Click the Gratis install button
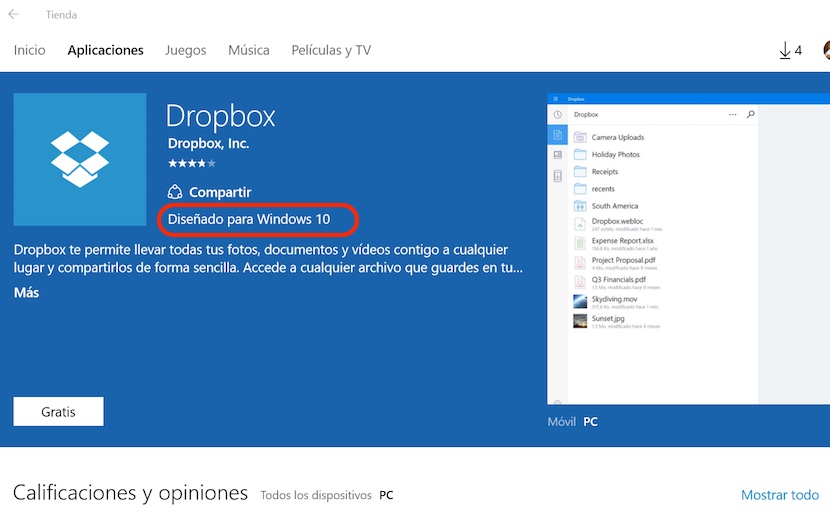The height and width of the screenshot is (512, 830). coord(58,411)
